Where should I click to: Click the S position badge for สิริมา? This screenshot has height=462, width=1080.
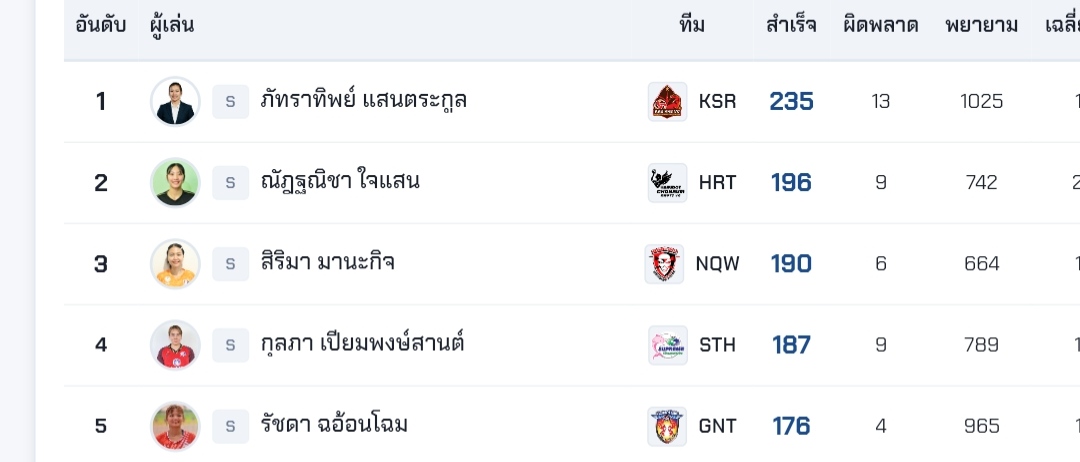point(230,264)
